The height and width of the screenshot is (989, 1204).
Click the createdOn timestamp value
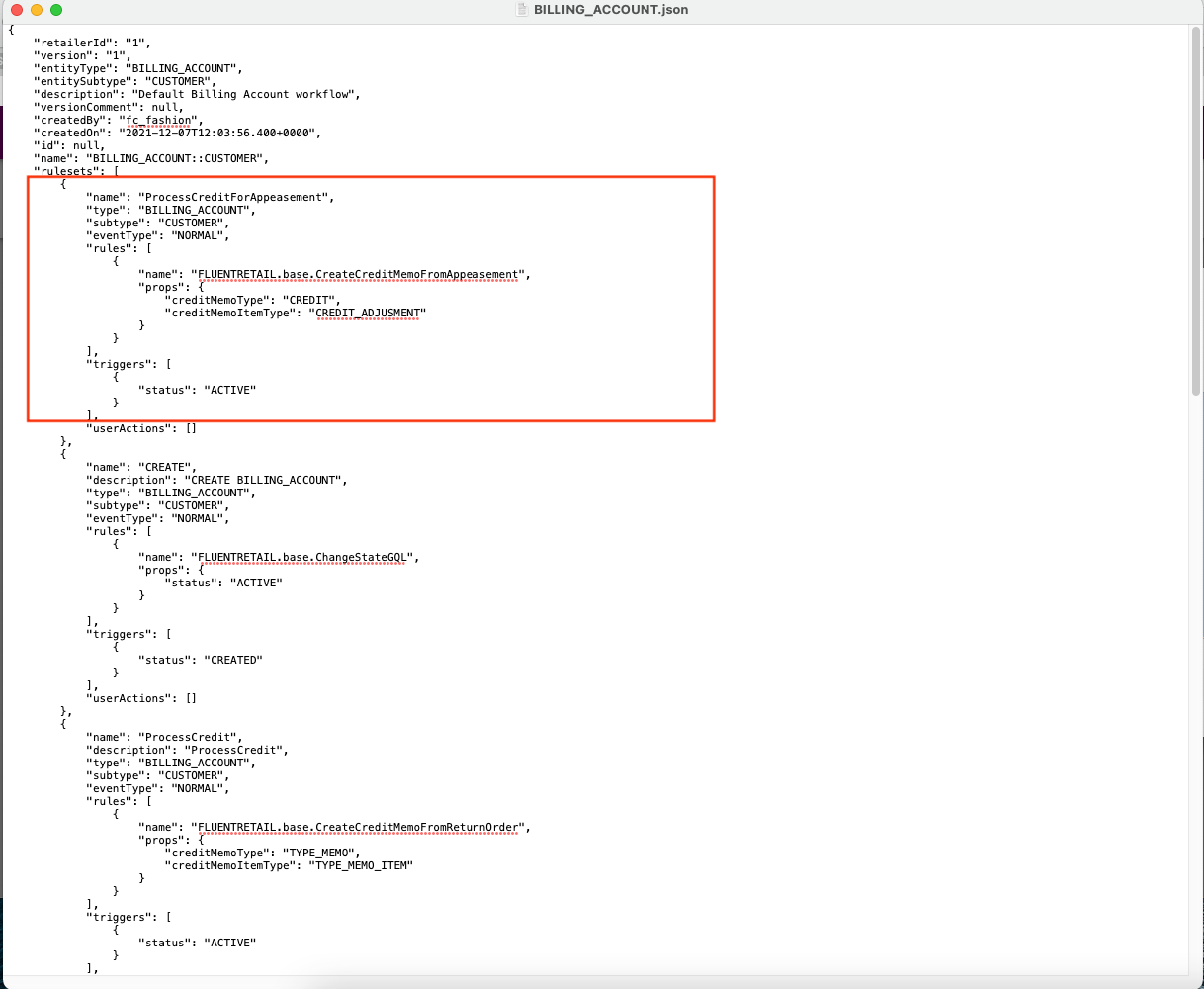pos(218,133)
